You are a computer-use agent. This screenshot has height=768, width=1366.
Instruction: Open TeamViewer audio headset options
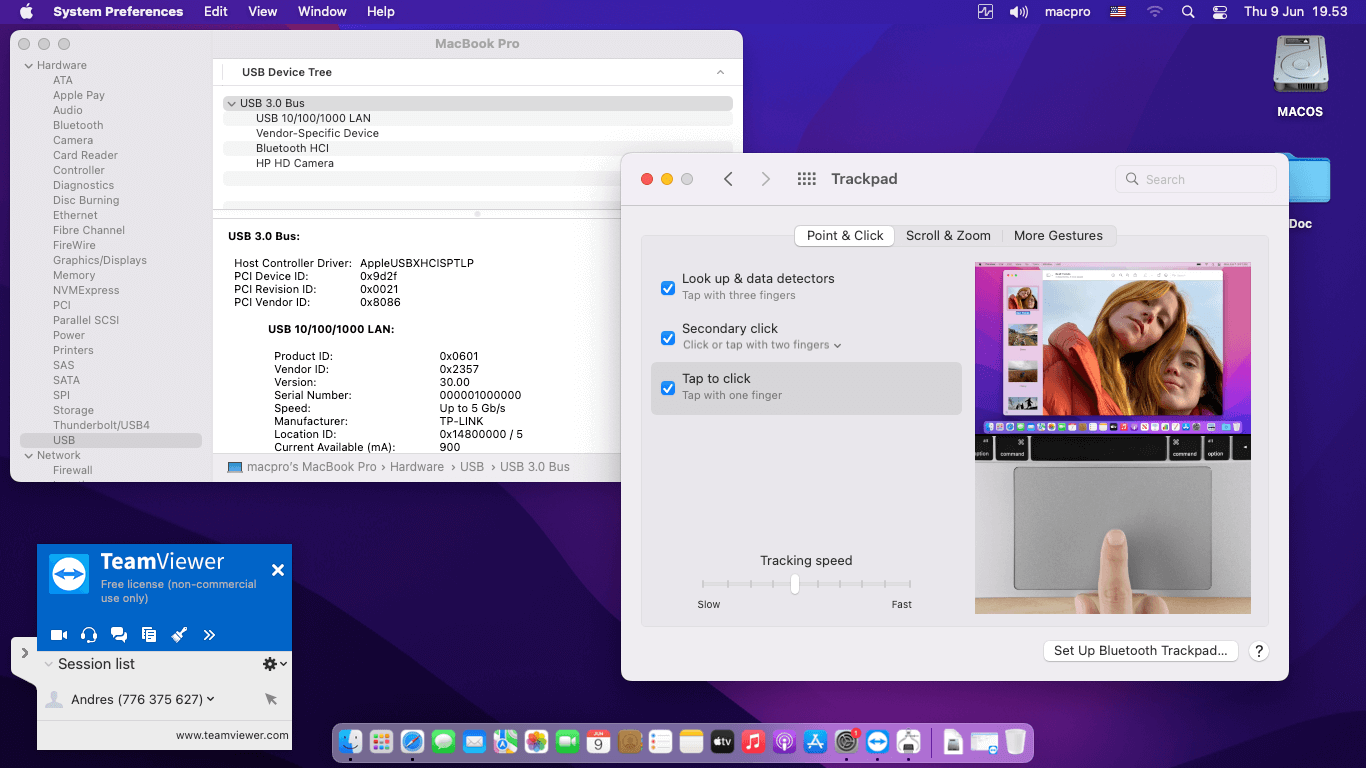coord(89,634)
